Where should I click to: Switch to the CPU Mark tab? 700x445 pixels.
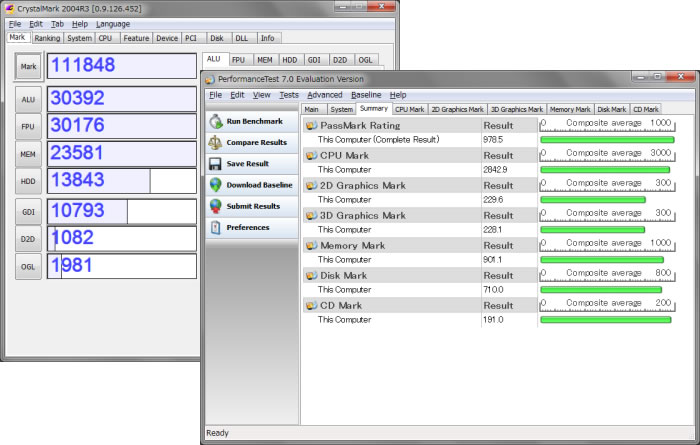click(x=409, y=109)
